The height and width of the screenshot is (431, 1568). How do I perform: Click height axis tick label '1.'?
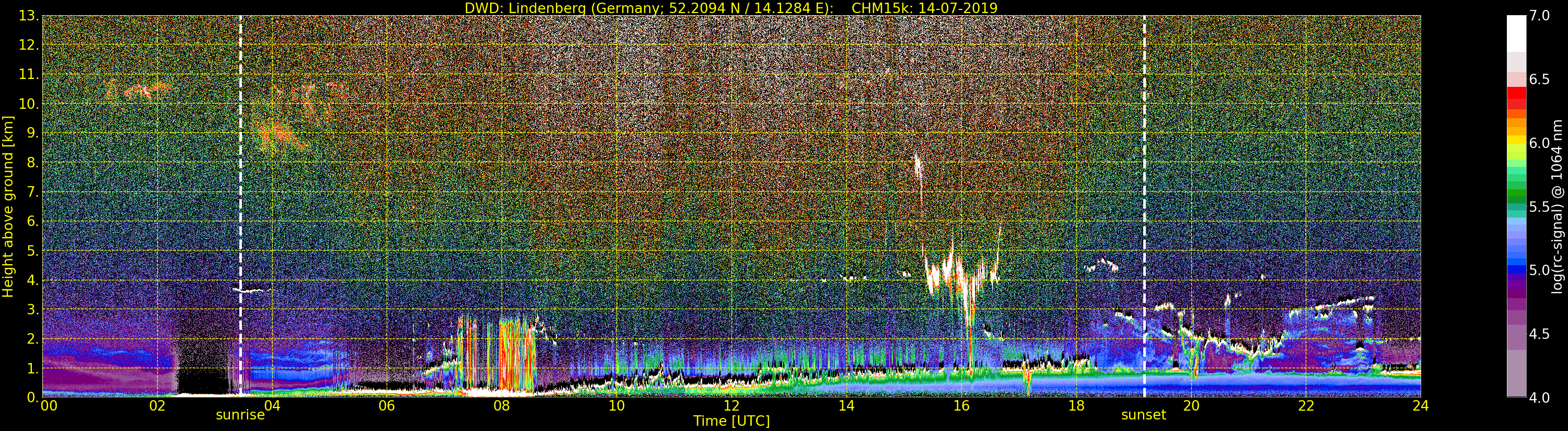click(32, 368)
